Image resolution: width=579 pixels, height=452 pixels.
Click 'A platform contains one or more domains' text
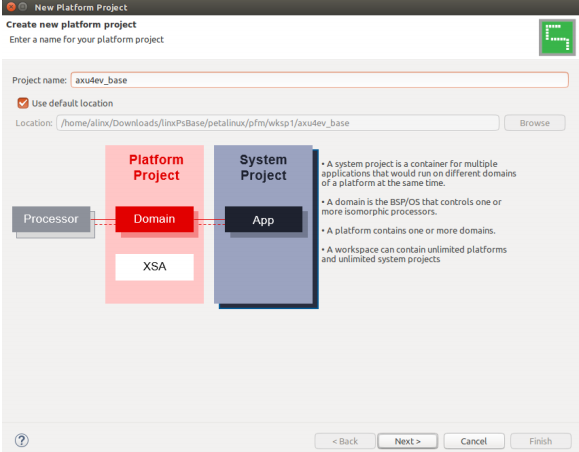[x=408, y=230]
